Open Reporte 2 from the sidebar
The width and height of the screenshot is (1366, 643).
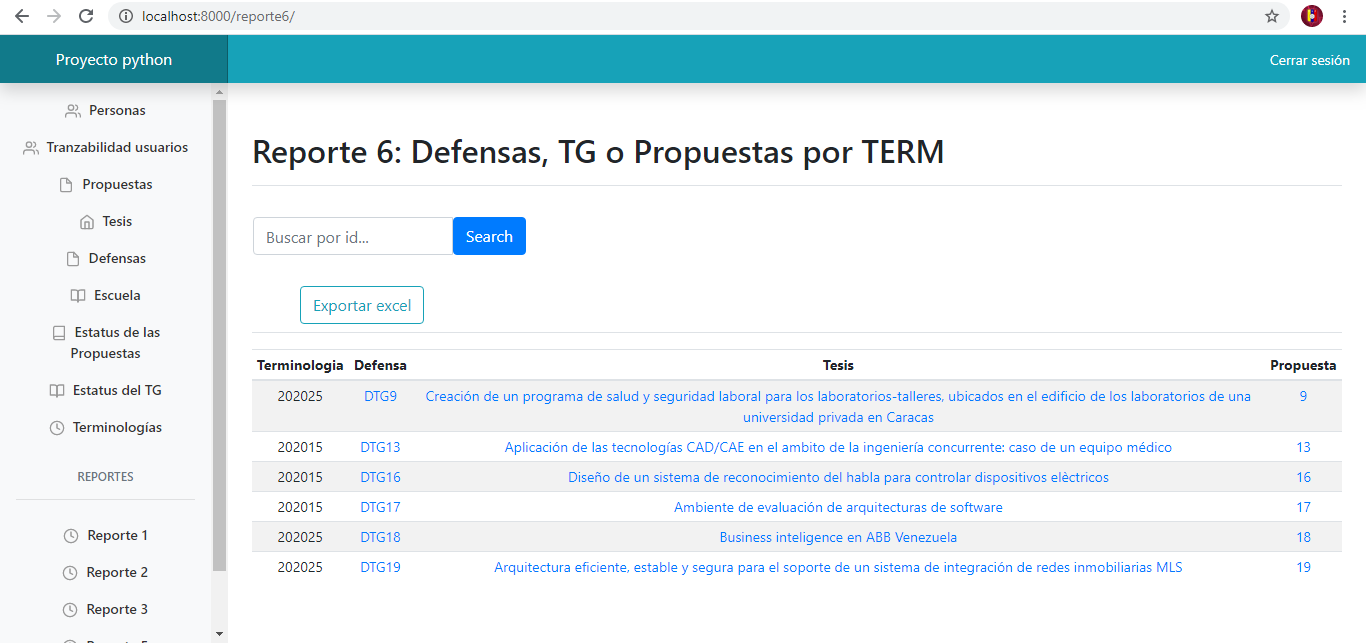pyautogui.click(x=117, y=573)
